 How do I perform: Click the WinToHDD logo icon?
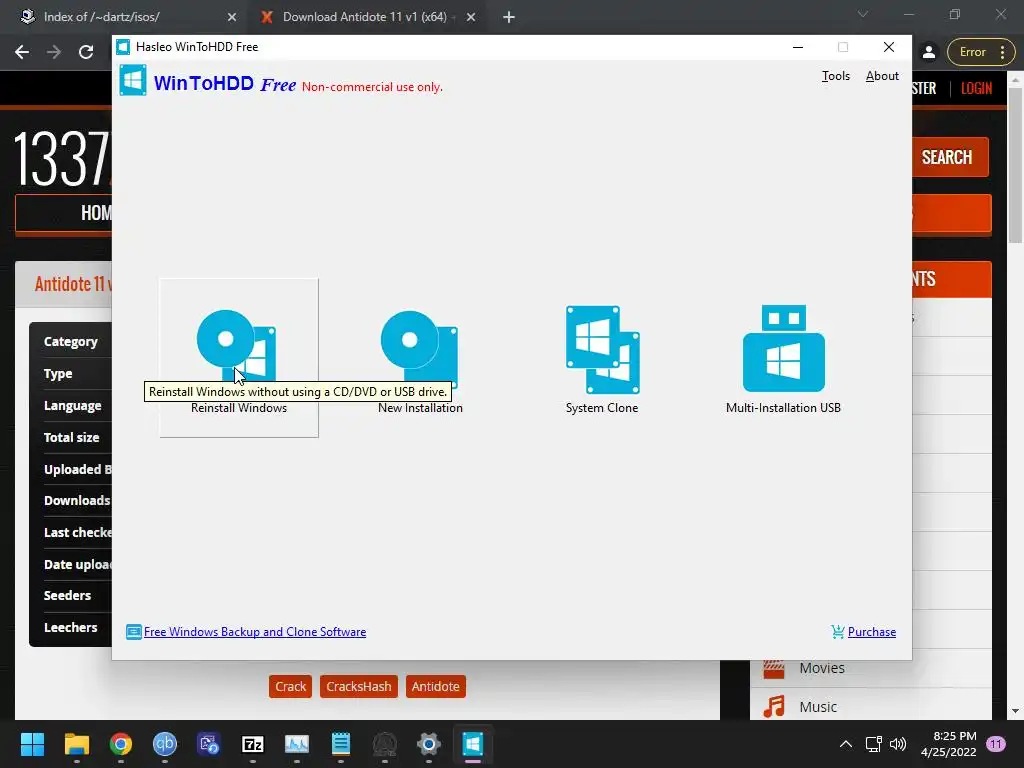[133, 81]
